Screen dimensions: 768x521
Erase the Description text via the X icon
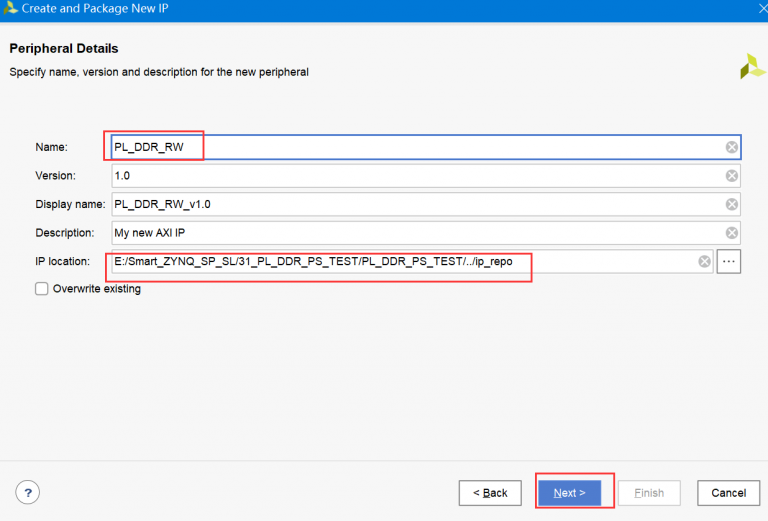pos(732,233)
